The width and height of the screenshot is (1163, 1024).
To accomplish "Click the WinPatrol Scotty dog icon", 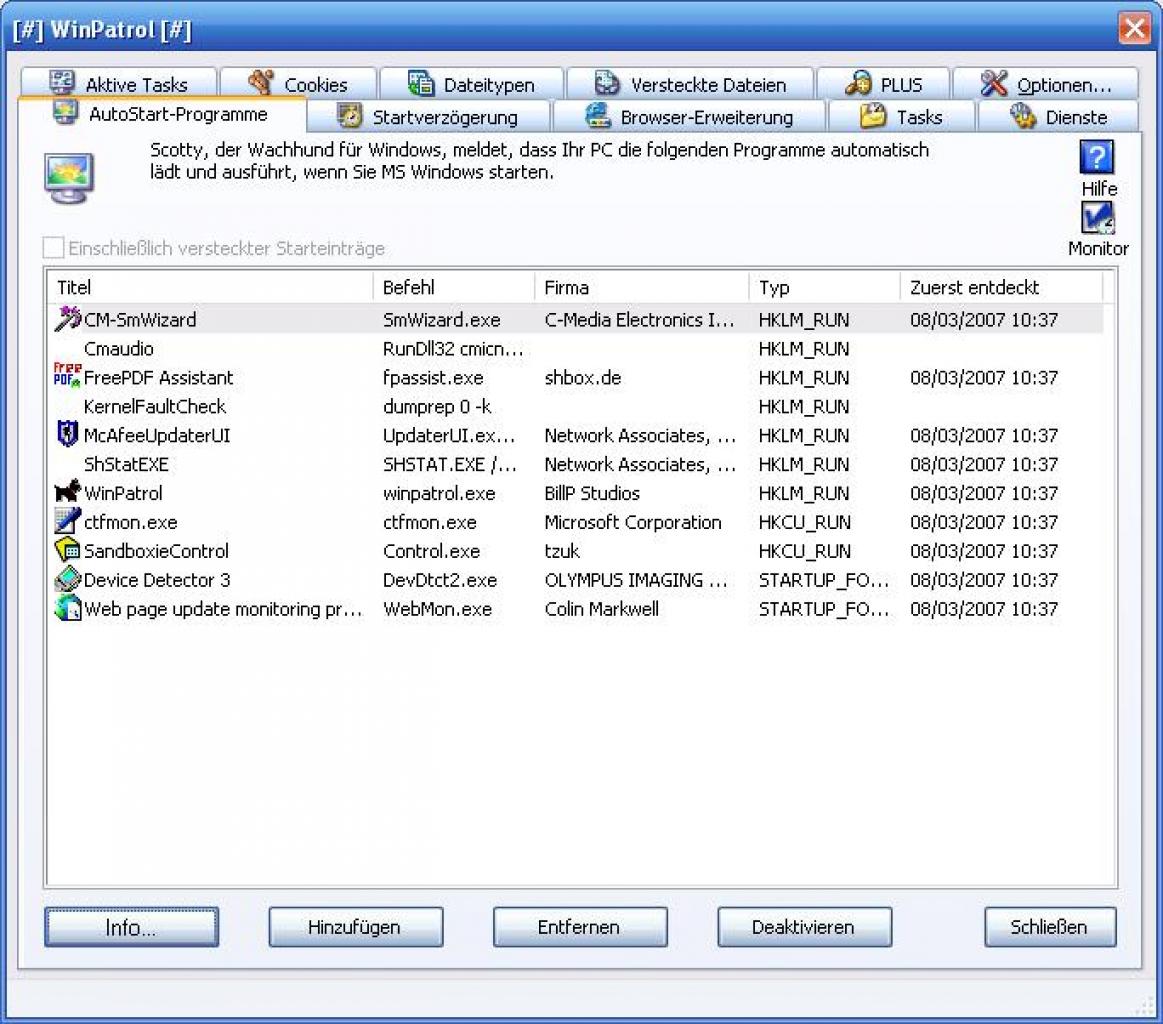I will coord(67,492).
